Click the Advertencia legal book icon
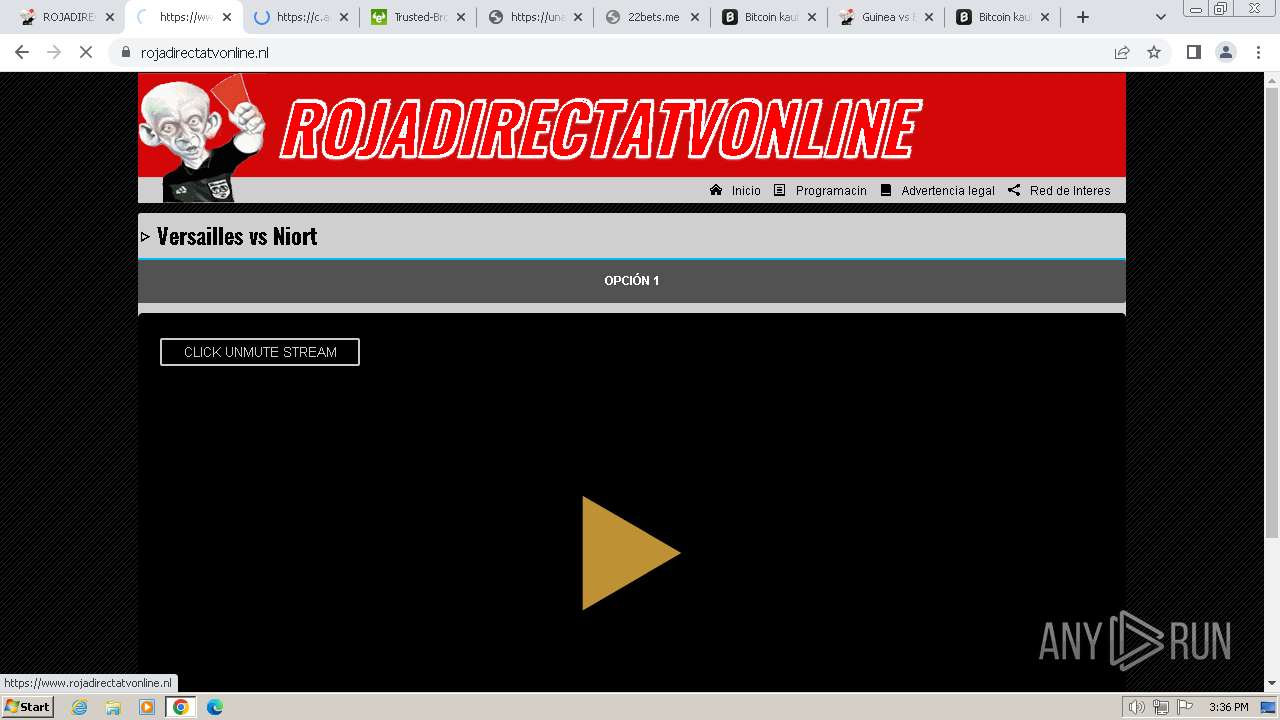This screenshot has width=1280, height=720. pyautogui.click(x=886, y=190)
